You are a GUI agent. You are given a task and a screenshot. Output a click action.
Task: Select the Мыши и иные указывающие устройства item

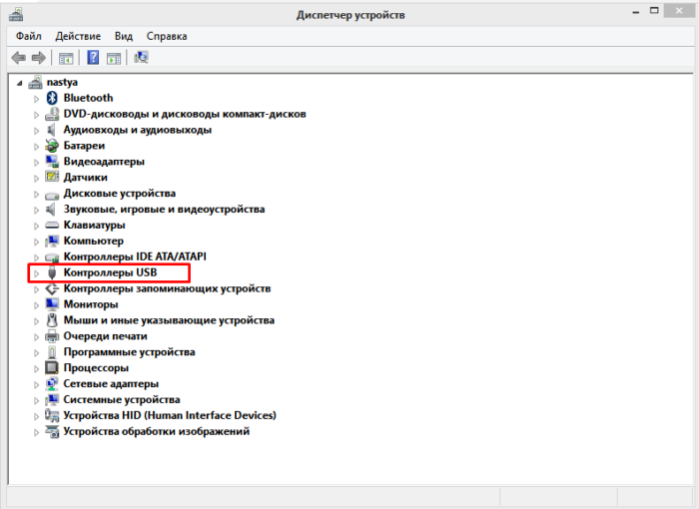click(169, 320)
